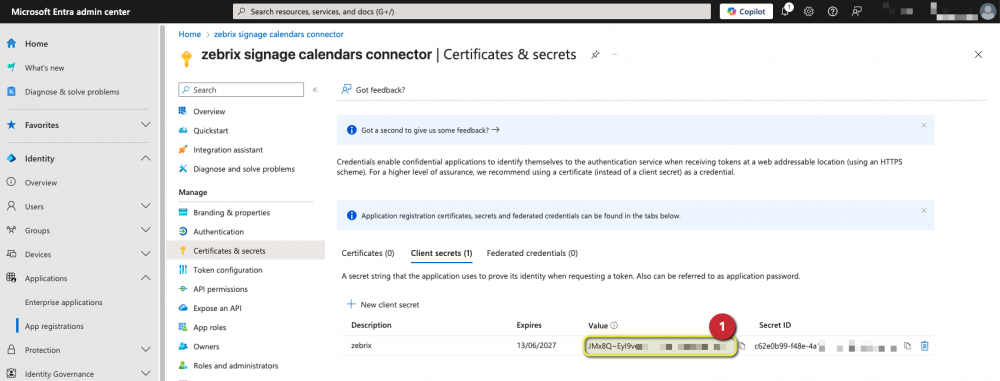The height and width of the screenshot is (381, 1000).
Task: Click Got feedback? button
Action: 374,90
